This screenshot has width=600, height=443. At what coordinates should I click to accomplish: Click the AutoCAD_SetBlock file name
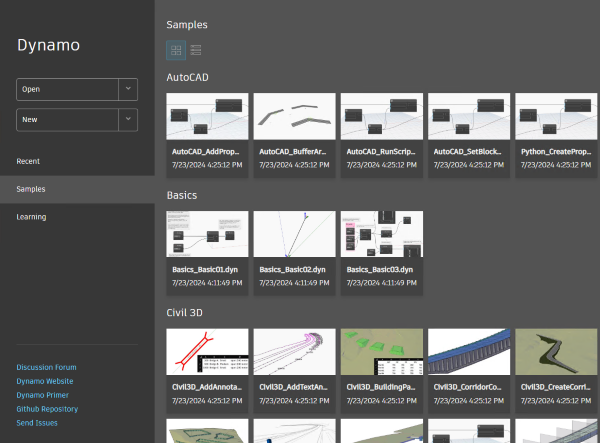467,152
